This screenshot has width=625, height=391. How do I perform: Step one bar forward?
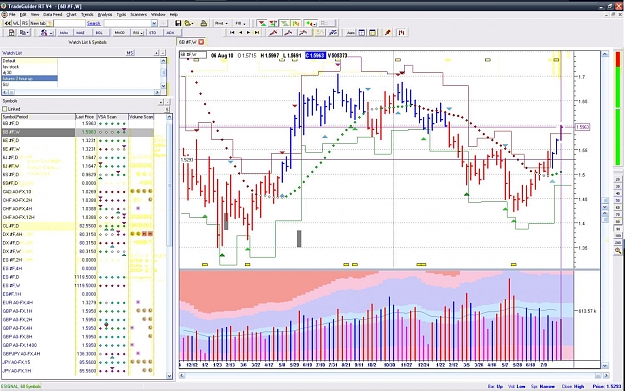click(x=249, y=33)
